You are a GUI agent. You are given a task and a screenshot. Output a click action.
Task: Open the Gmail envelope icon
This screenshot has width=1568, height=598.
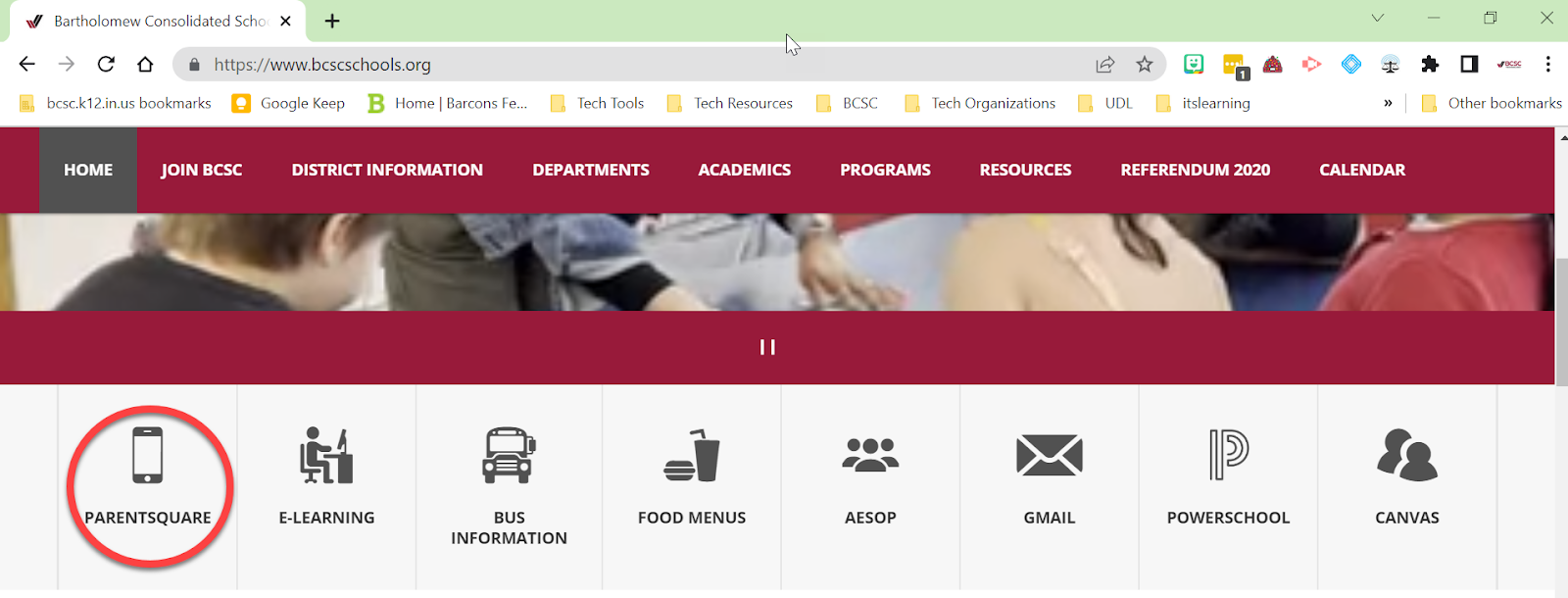tap(1050, 455)
